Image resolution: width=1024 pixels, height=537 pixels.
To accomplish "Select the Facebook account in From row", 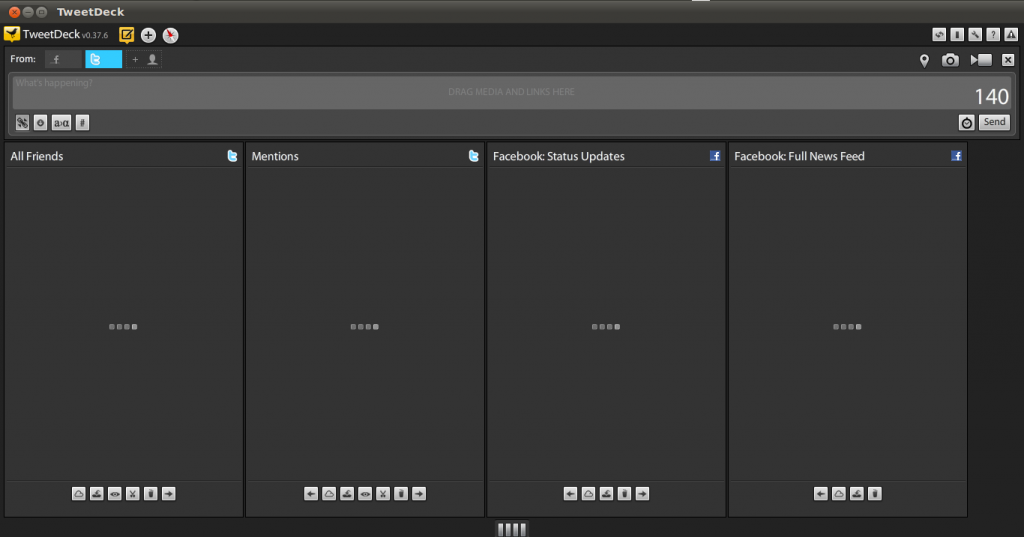I will coord(63,59).
